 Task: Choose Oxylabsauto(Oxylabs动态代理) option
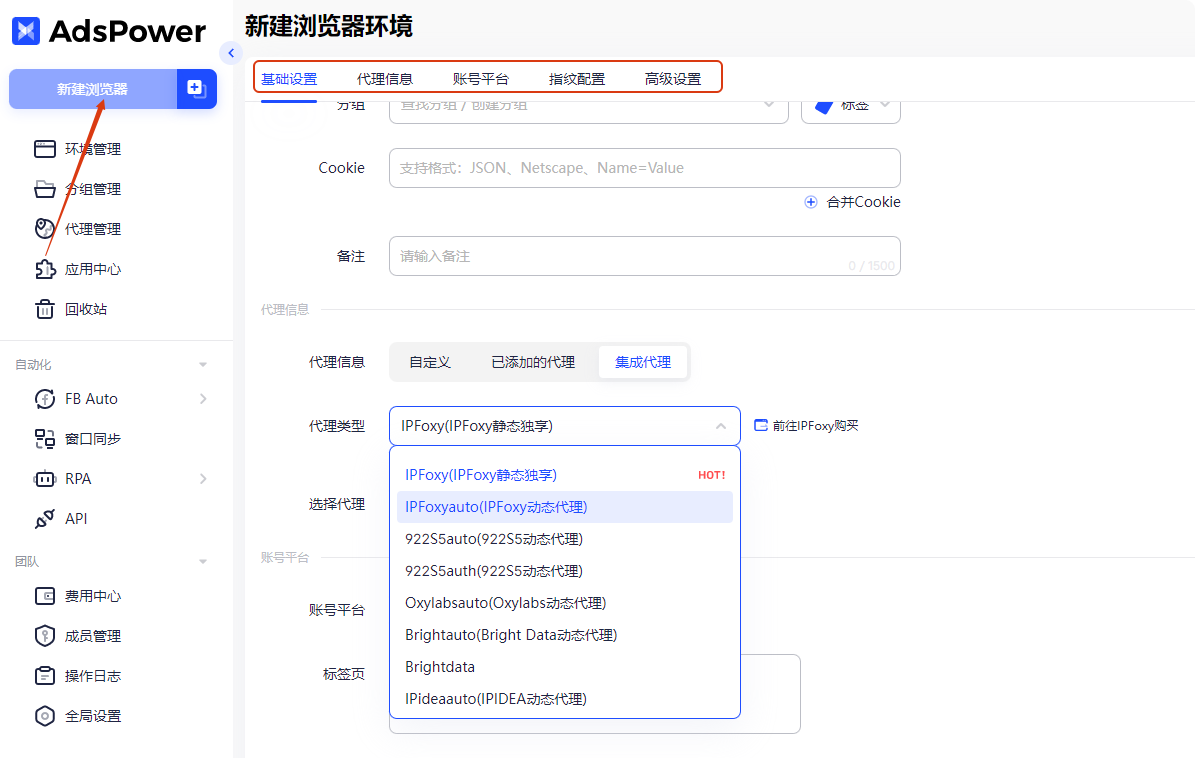click(565, 603)
